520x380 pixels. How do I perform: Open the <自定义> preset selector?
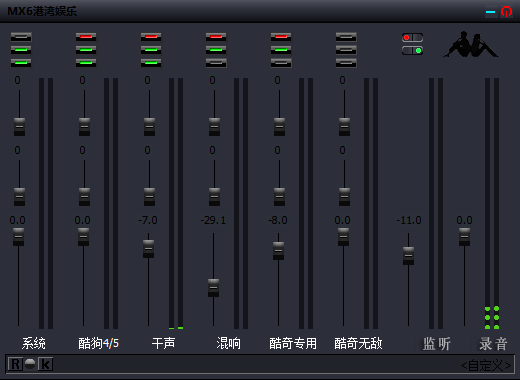(x=486, y=366)
